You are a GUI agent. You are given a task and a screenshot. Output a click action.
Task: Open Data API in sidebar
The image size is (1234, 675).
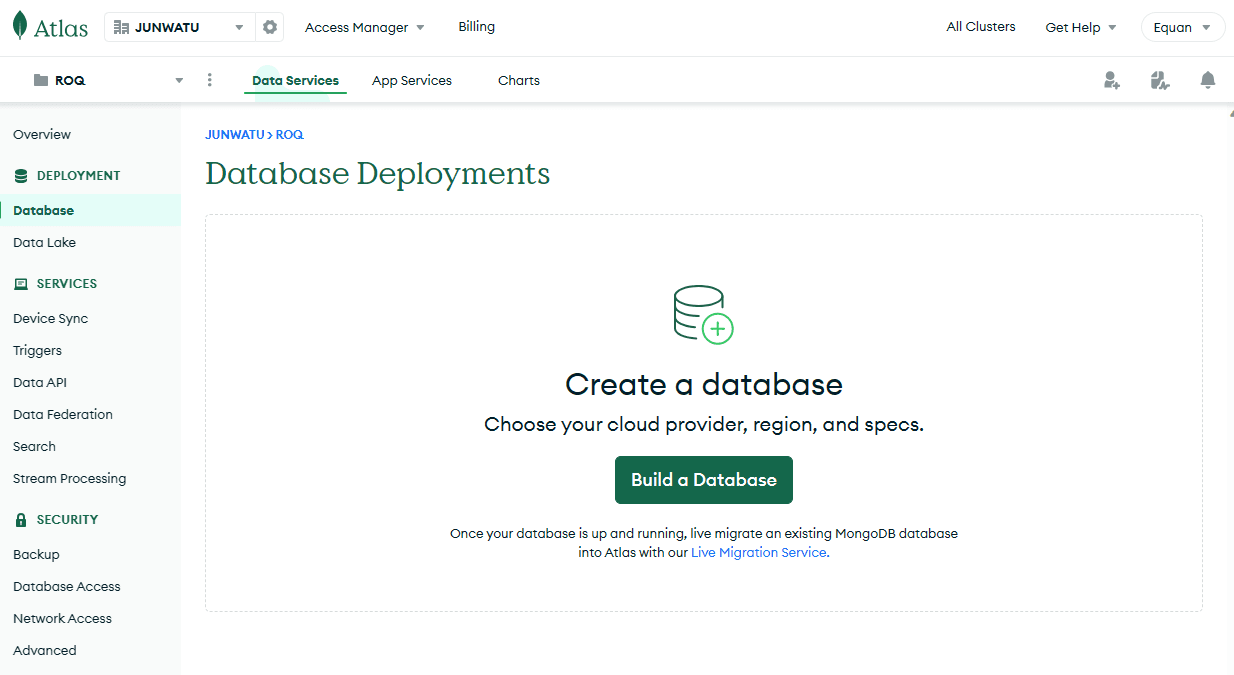pyautogui.click(x=40, y=382)
